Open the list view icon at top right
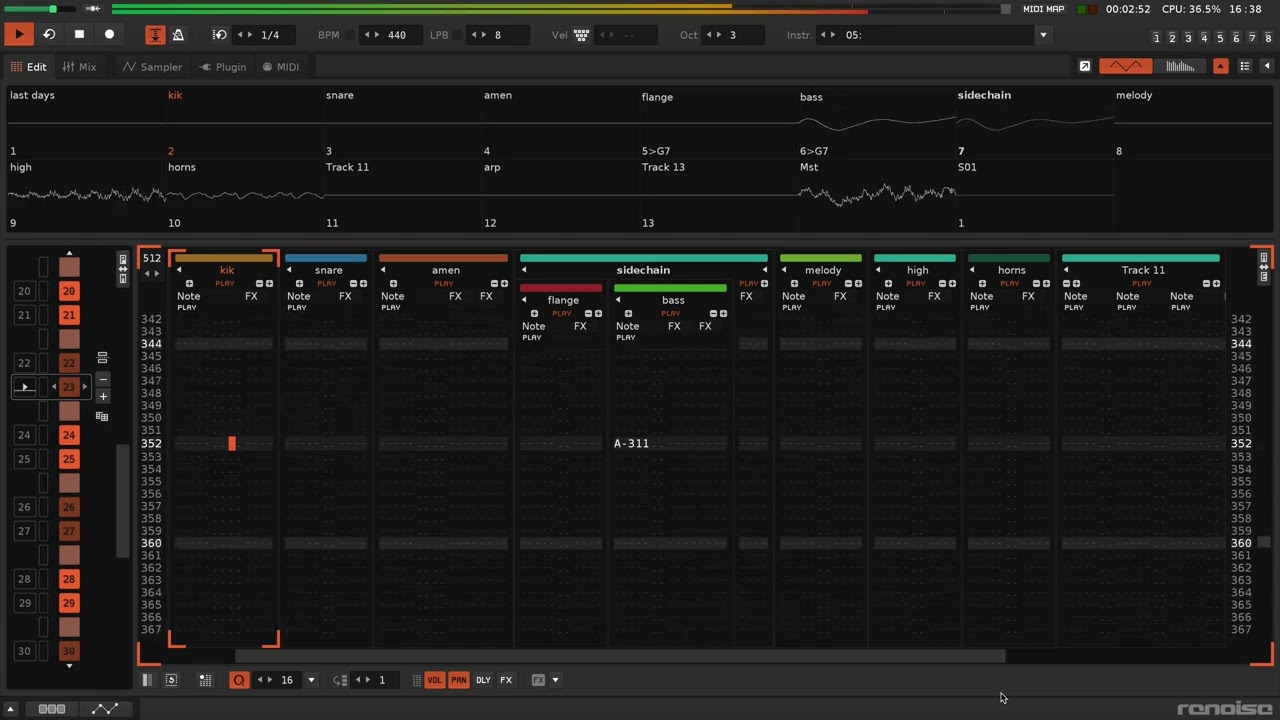 [1245, 66]
